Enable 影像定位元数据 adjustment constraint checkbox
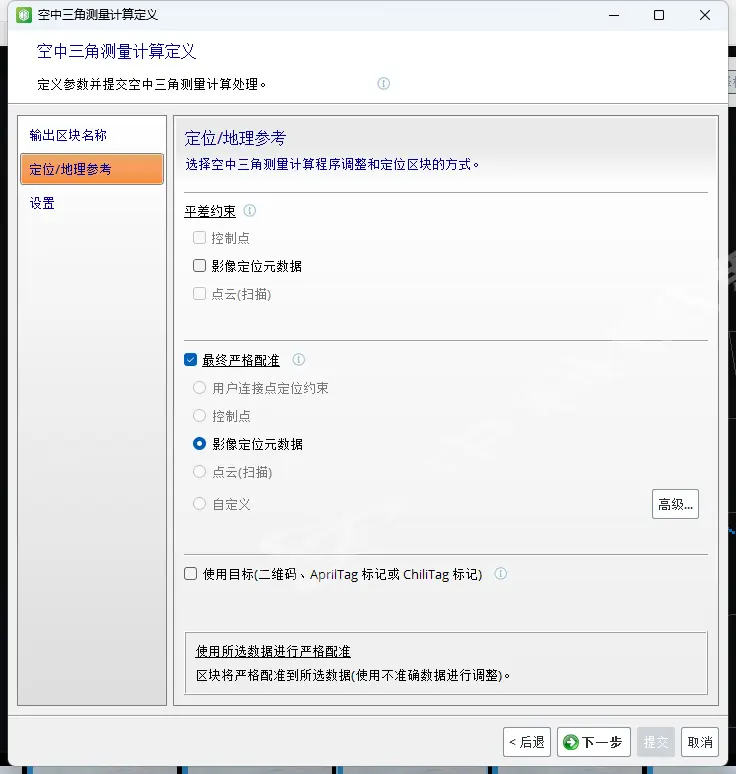Viewport: 736px width, 774px height. click(x=199, y=266)
